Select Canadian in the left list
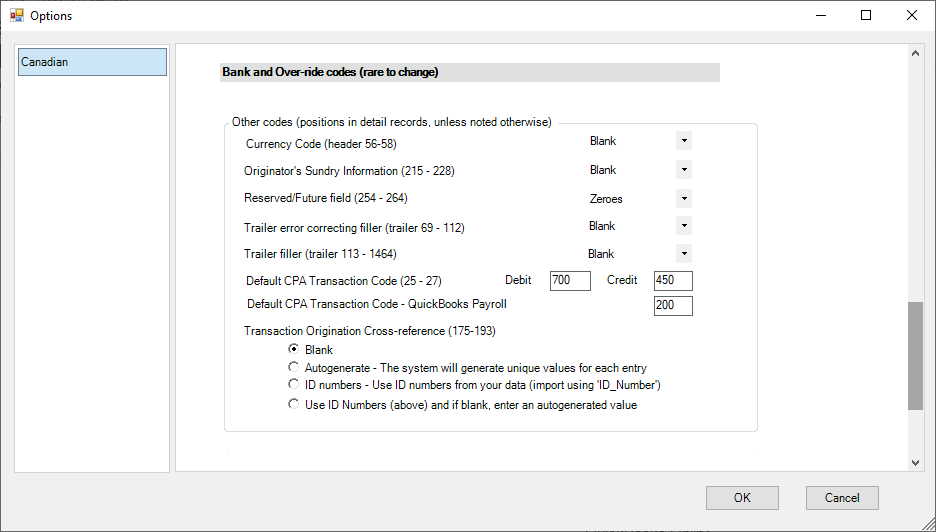 click(92, 62)
